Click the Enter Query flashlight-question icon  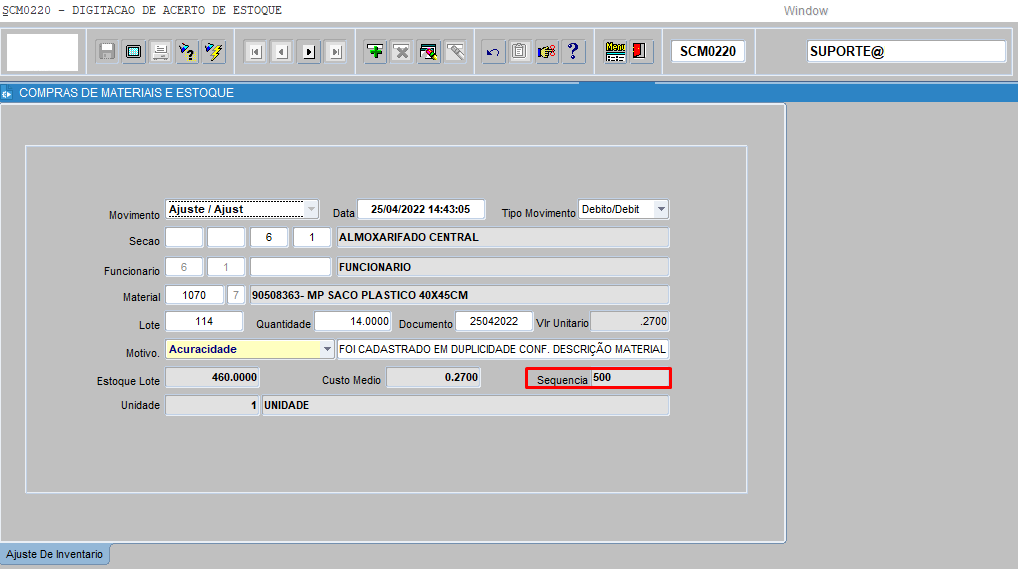point(187,51)
